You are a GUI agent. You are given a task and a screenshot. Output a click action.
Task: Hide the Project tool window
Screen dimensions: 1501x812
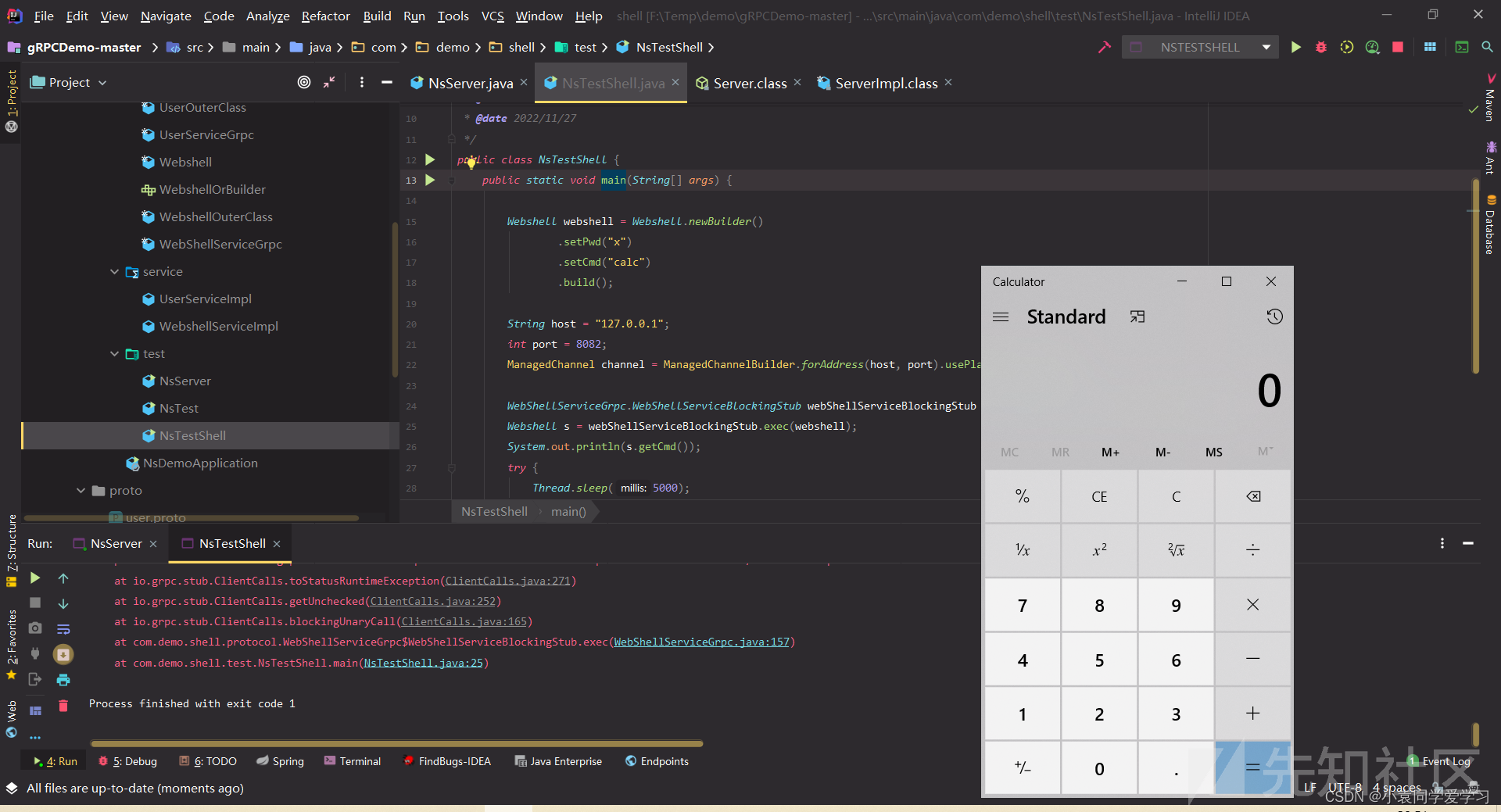click(386, 82)
